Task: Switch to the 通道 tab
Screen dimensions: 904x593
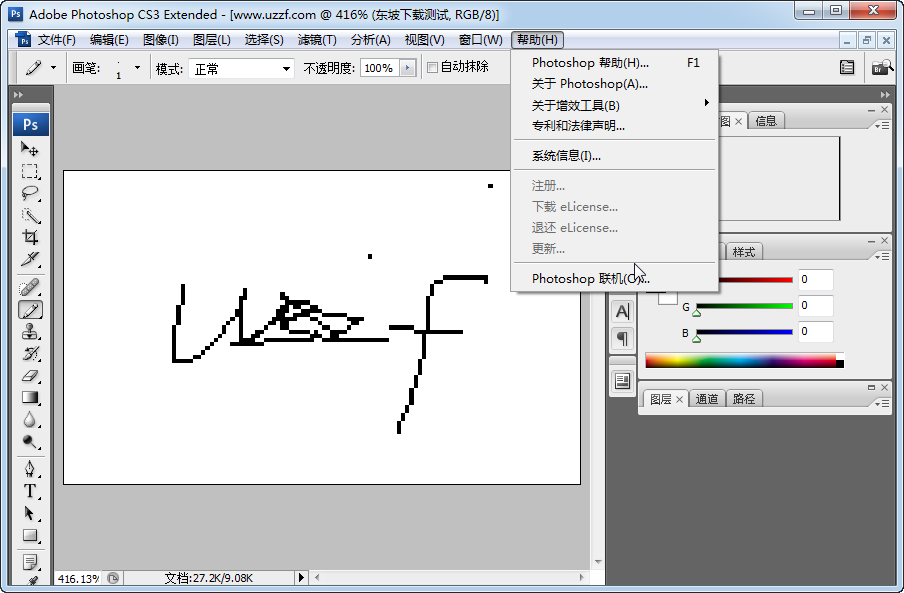Action: coord(707,399)
